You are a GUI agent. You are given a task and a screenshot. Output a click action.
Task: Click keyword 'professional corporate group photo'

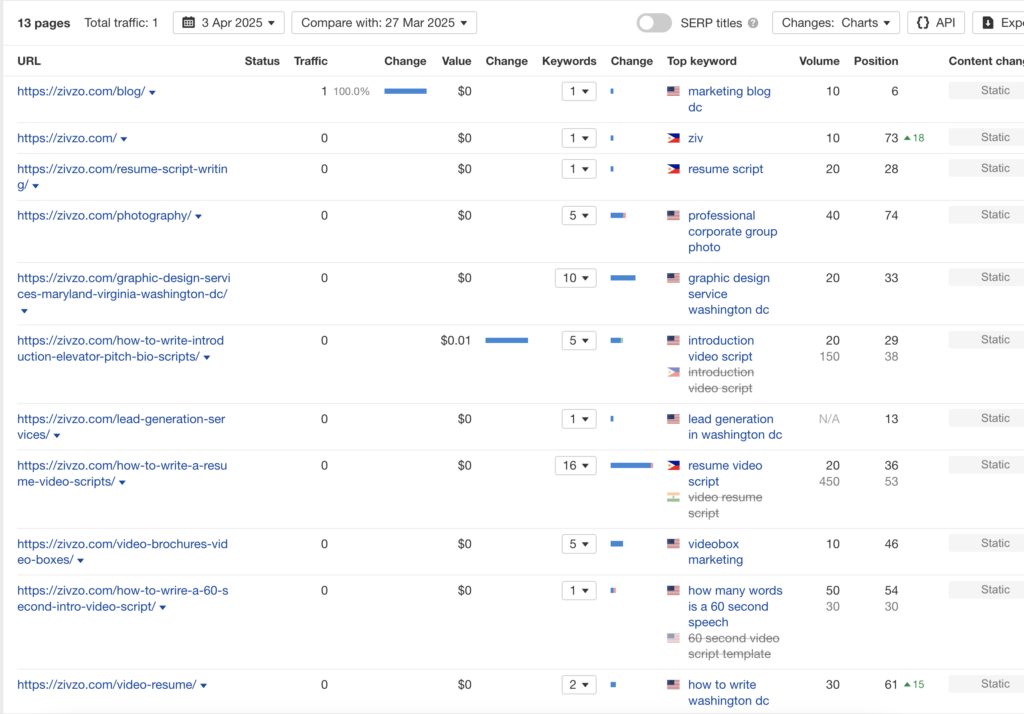[x=732, y=231]
